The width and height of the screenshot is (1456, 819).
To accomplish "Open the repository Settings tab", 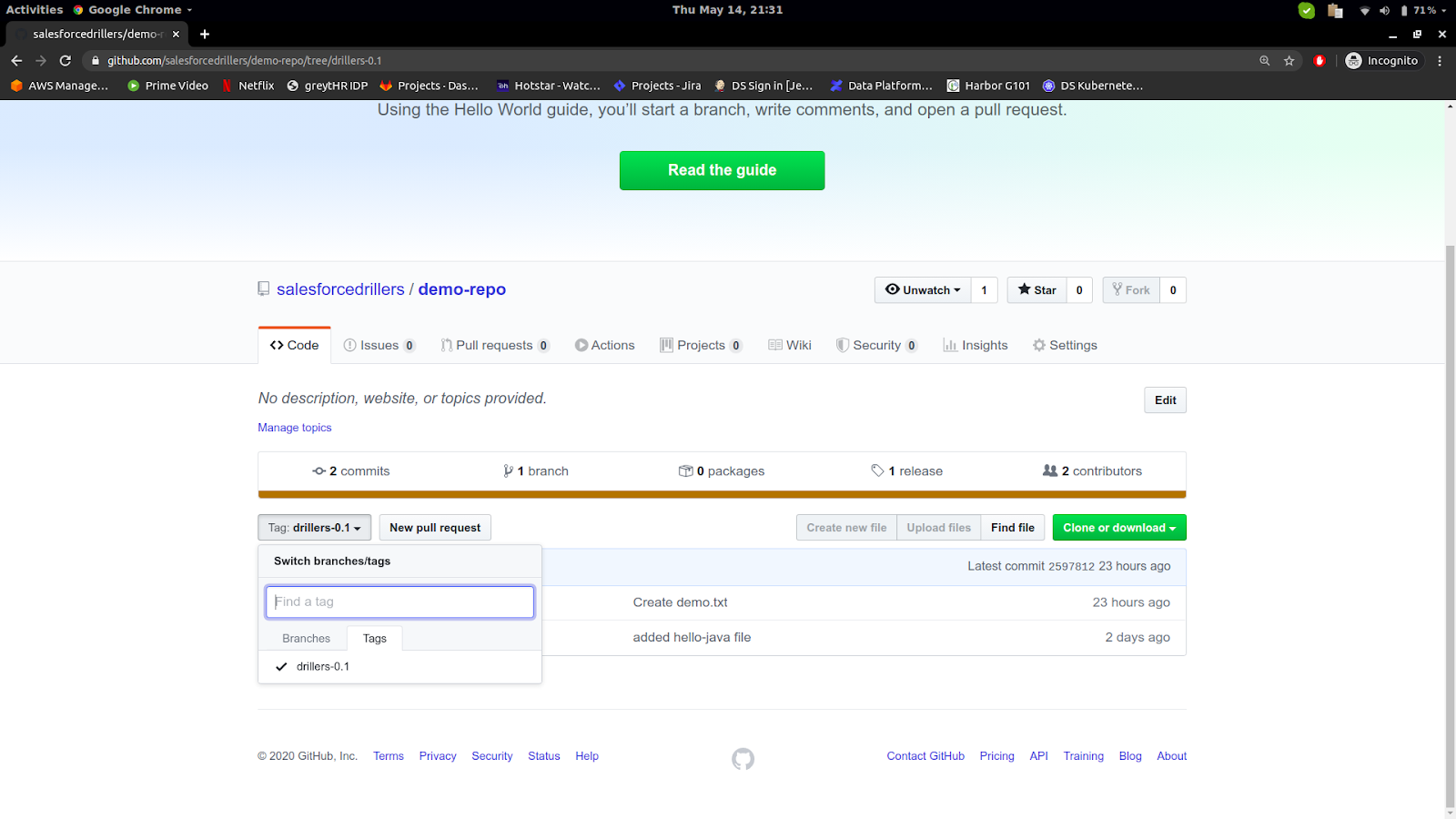I will (1065, 345).
